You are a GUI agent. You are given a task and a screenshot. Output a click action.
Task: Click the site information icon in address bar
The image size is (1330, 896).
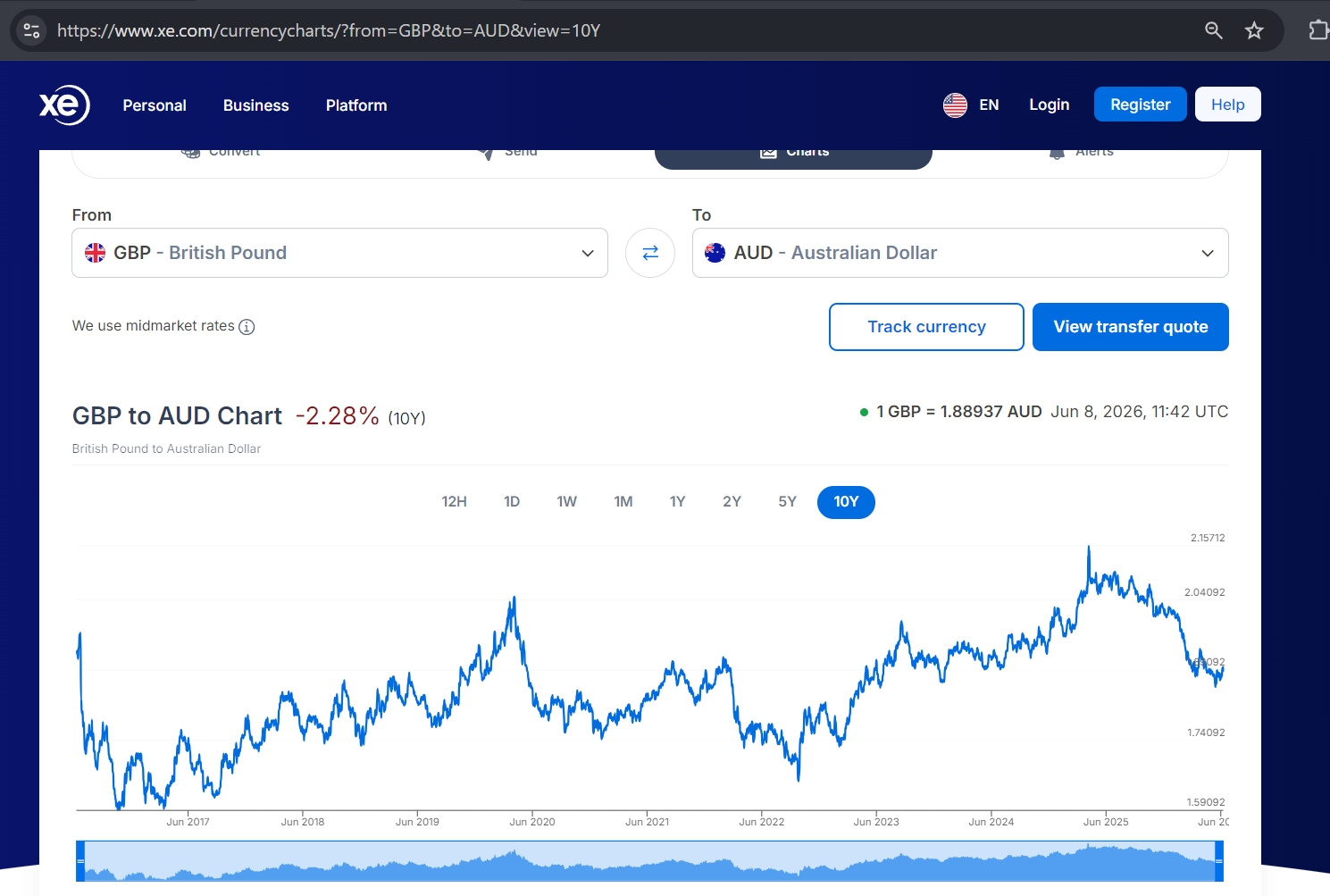click(x=31, y=30)
